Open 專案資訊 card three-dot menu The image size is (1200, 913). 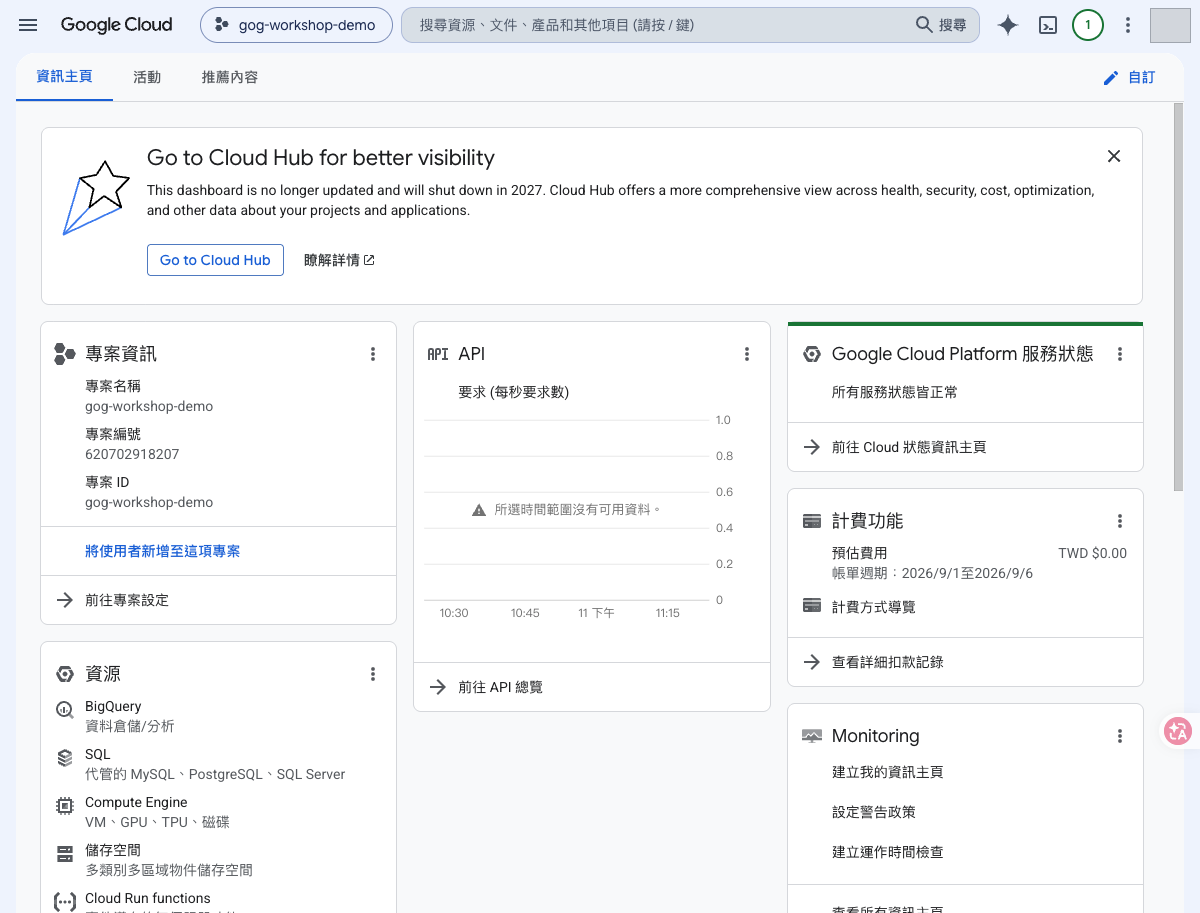[x=373, y=354]
